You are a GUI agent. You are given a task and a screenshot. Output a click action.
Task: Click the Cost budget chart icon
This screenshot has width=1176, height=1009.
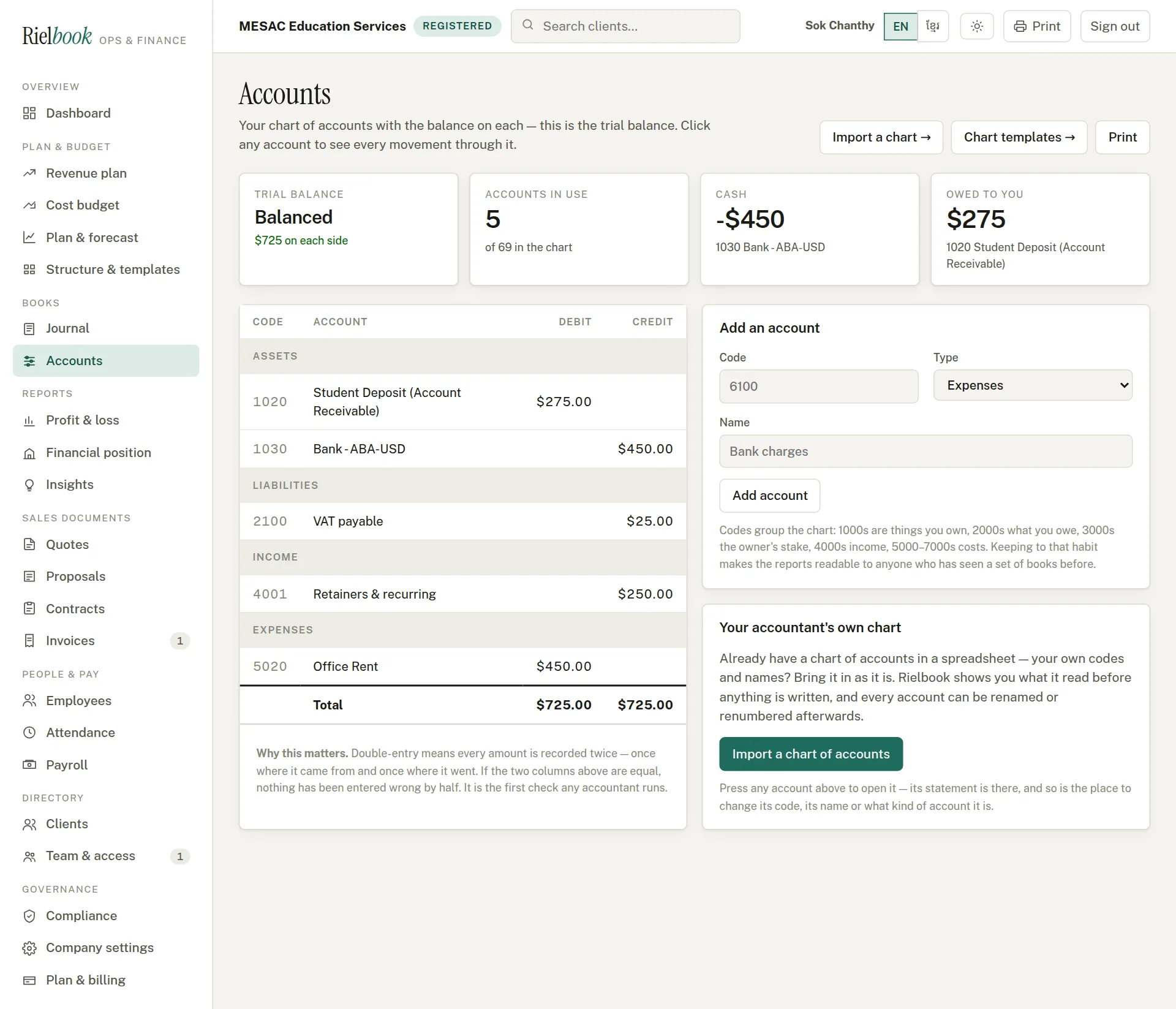pos(29,205)
